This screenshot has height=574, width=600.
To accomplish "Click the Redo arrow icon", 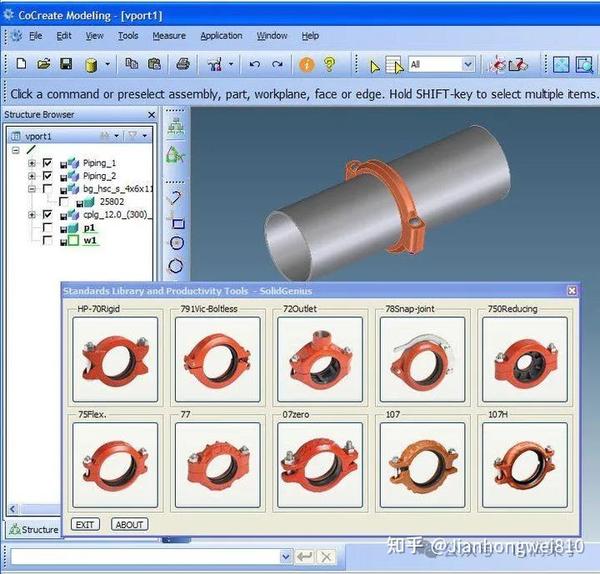I will click(x=277, y=64).
